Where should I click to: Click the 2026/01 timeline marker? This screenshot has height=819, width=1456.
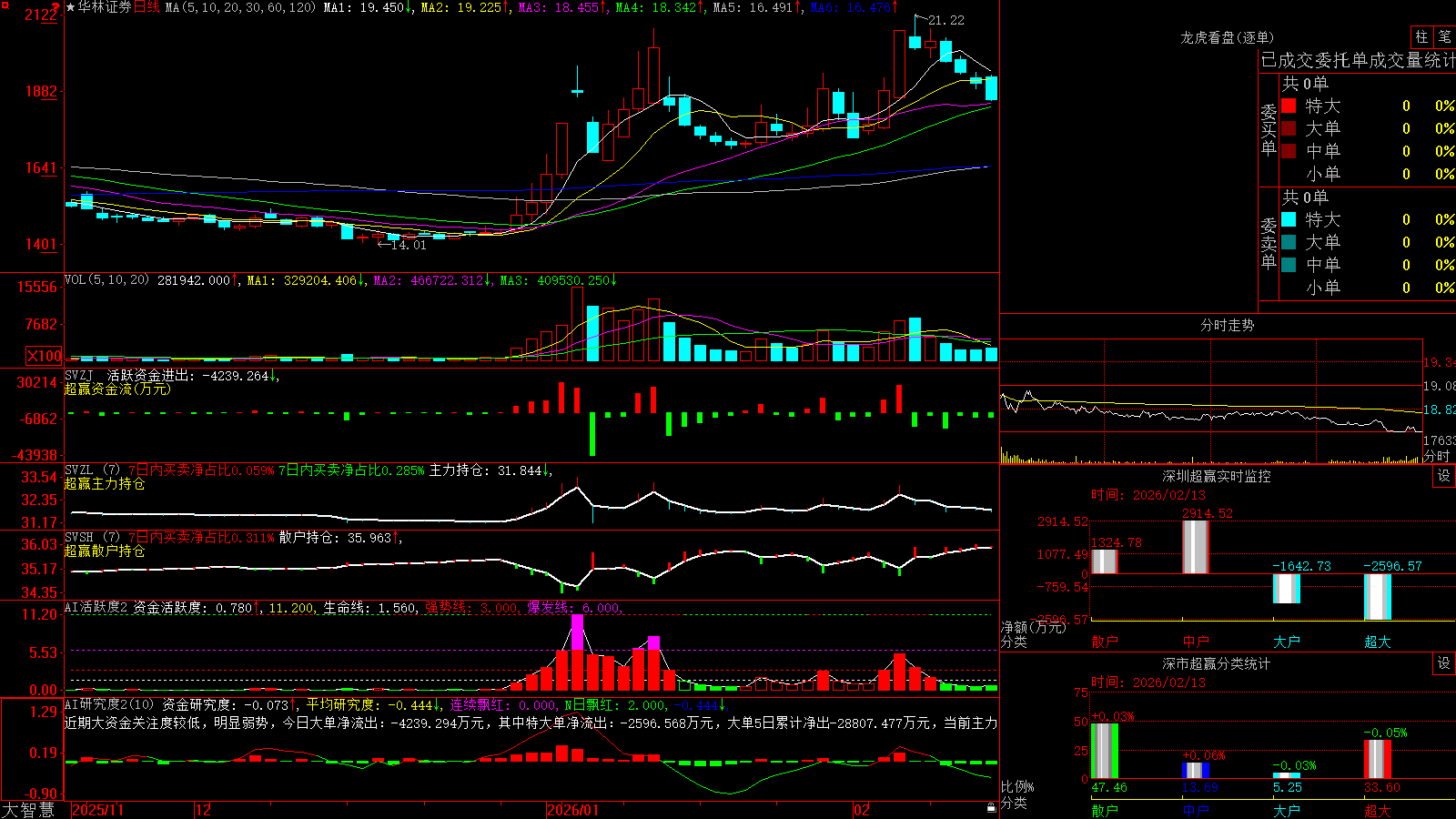tap(572, 810)
